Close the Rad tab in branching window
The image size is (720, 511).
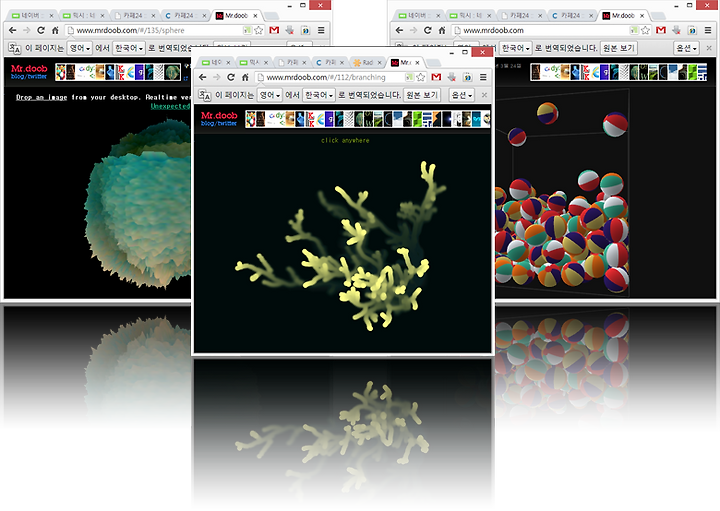379,62
